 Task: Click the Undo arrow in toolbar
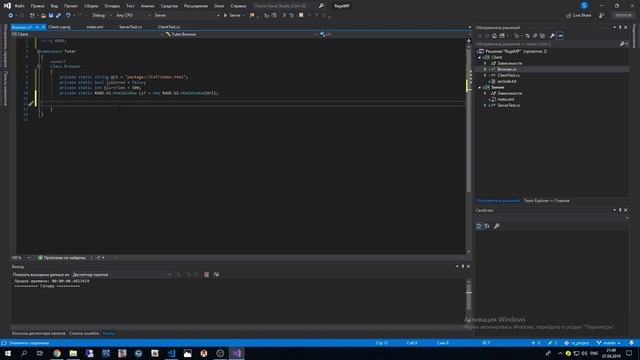click(68, 15)
